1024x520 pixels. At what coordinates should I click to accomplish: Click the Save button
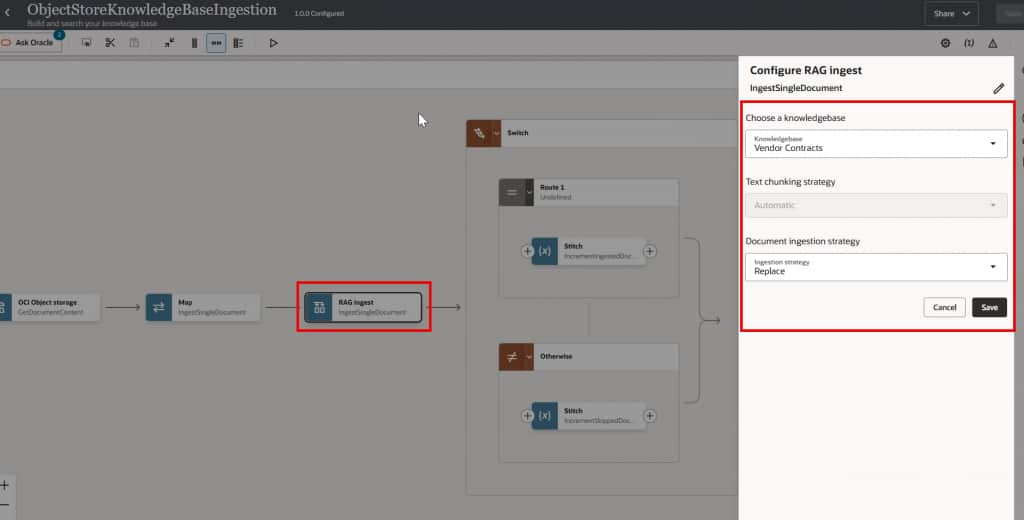coord(989,307)
